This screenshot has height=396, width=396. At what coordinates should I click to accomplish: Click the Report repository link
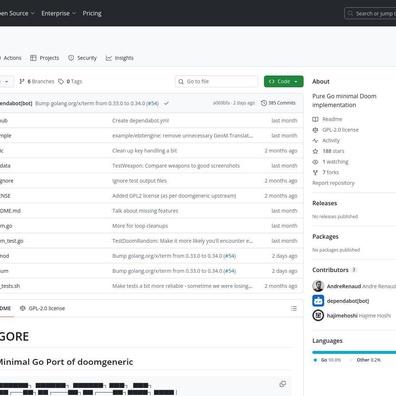point(333,183)
